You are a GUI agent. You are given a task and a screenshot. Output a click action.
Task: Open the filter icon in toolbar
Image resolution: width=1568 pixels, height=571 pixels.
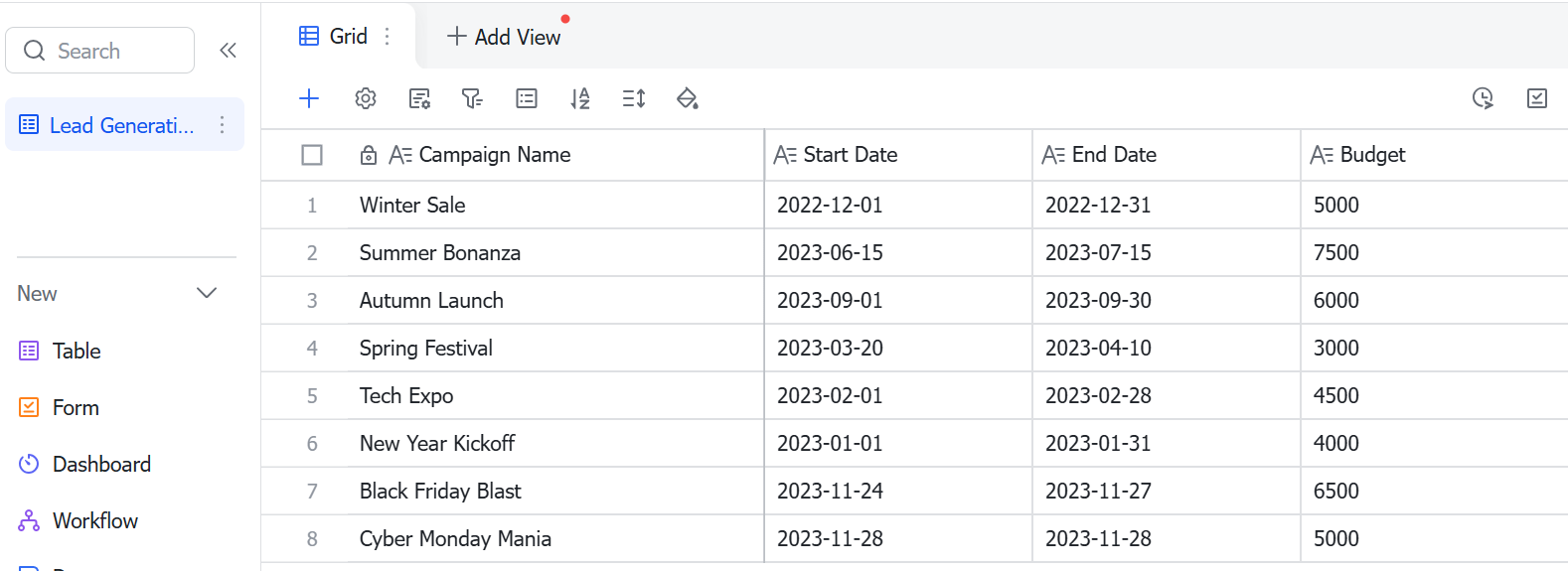[472, 98]
